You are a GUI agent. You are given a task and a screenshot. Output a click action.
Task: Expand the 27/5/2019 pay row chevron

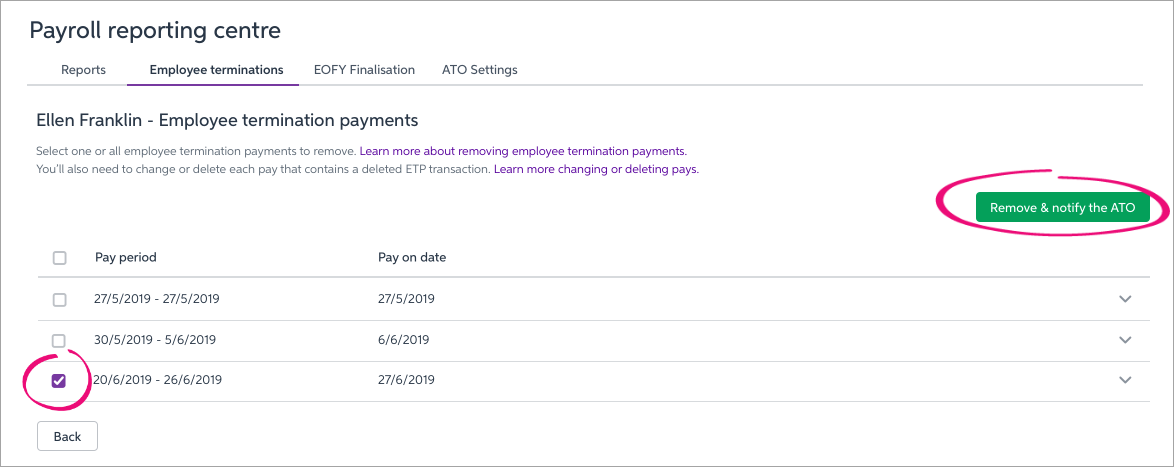(x=1125, y=299)
